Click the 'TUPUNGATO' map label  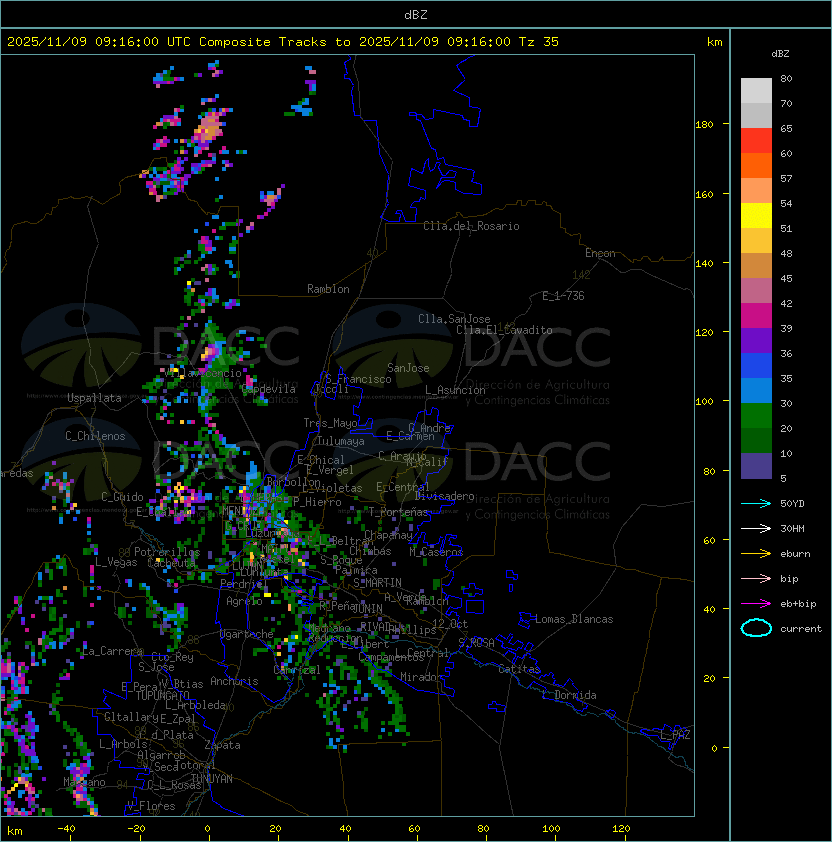point(162,696)
